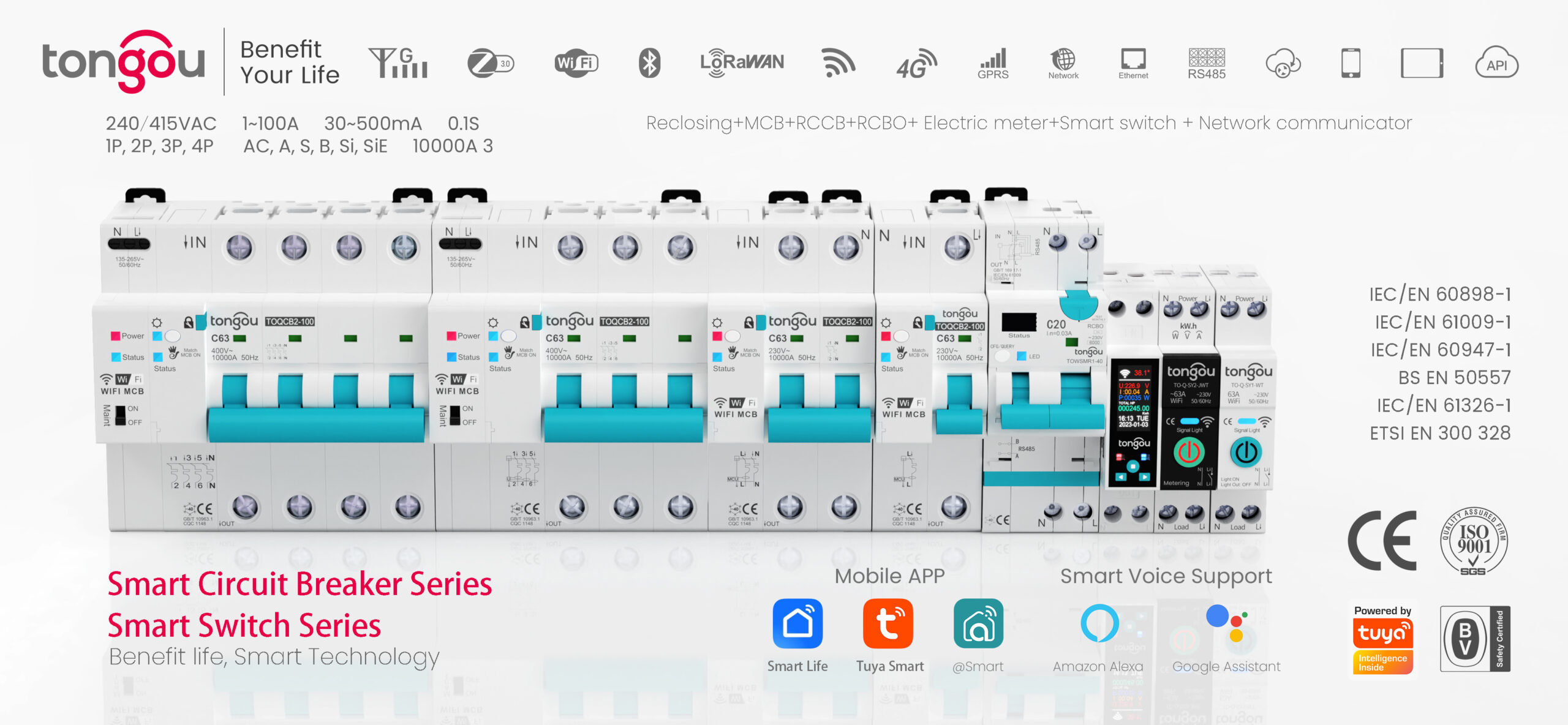Click the API cloud icon
The width and height of the screenshot is (1568, 725).
pyautogui.click(x=1496, y=62)
